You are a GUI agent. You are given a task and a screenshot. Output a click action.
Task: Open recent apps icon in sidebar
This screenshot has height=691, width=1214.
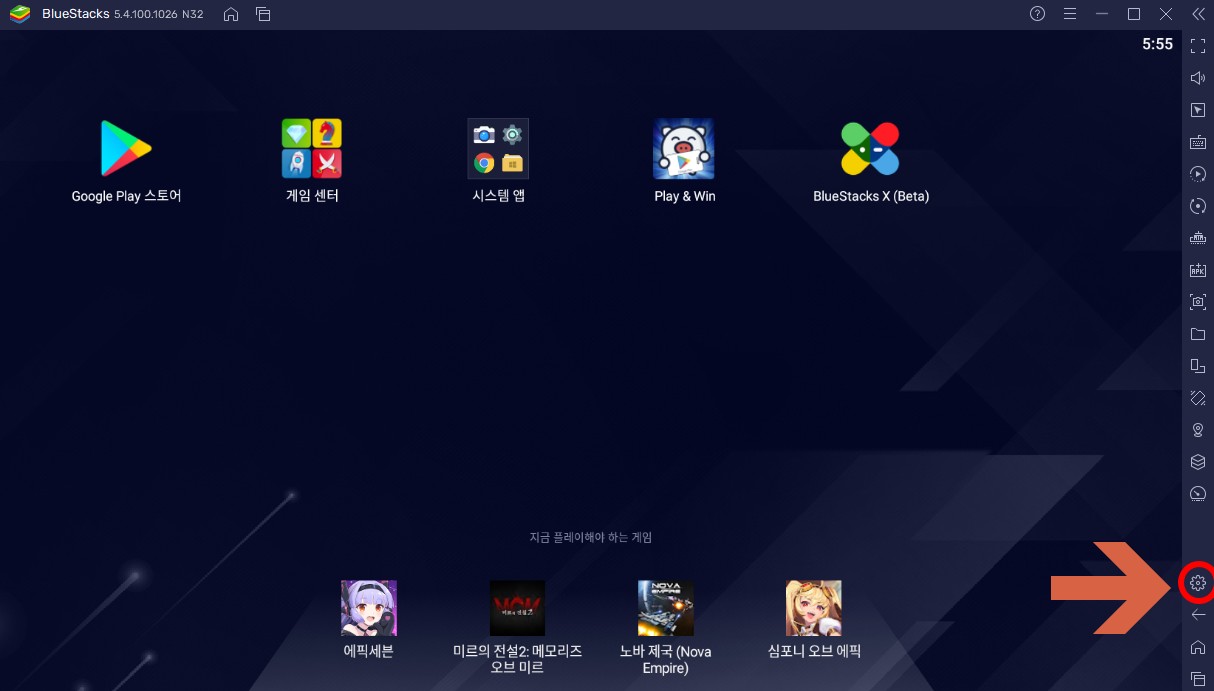point(1198,679)
